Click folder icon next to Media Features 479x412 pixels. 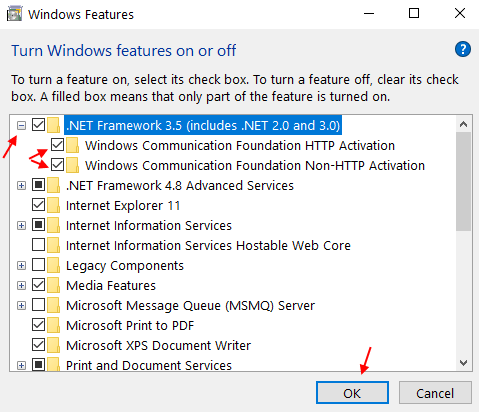(x=53, y=285)
